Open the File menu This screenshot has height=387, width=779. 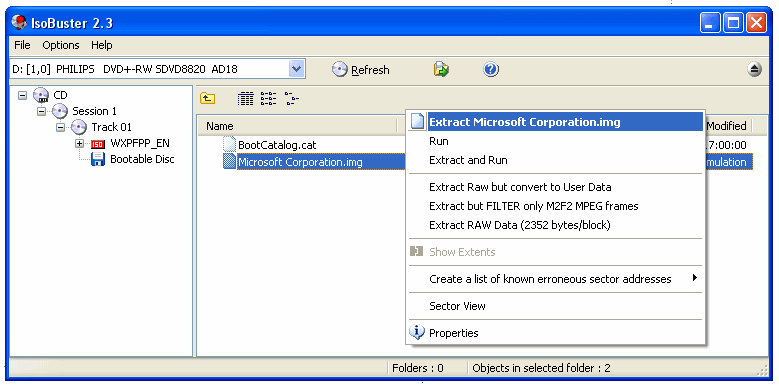tap(22, 45)
